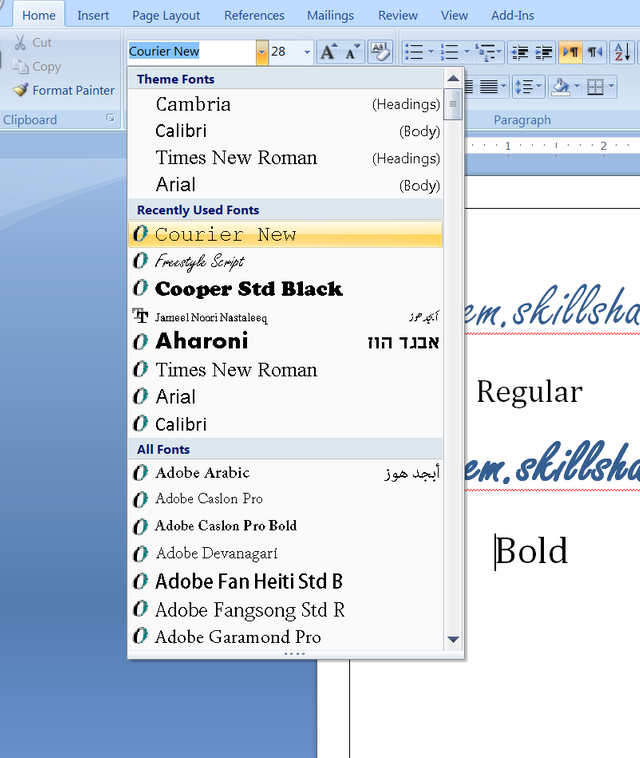Switch to the Home tab
Viewport: 640px width, 758px height.
tap(39, 15)
